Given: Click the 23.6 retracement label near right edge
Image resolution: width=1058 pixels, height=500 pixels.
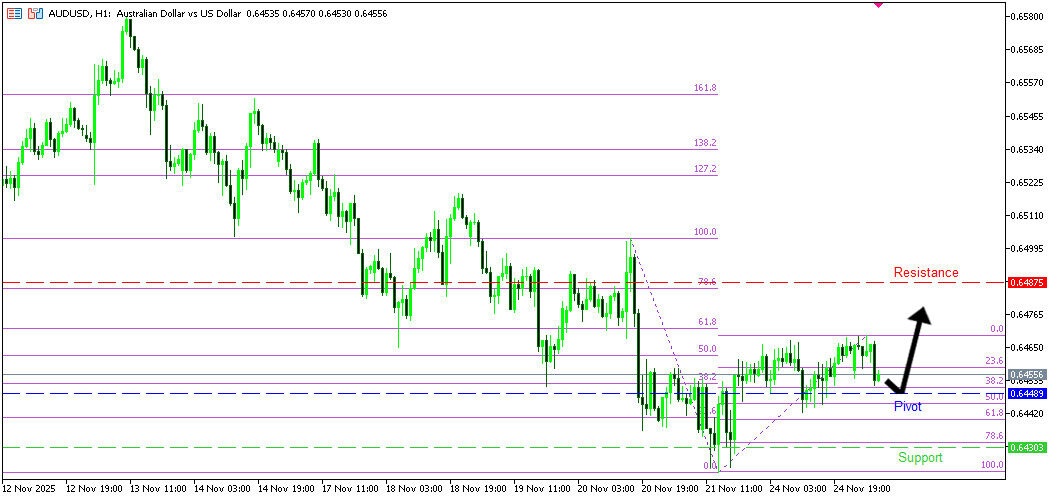Looking at the screenshot, I should click(x=993, y=361).
